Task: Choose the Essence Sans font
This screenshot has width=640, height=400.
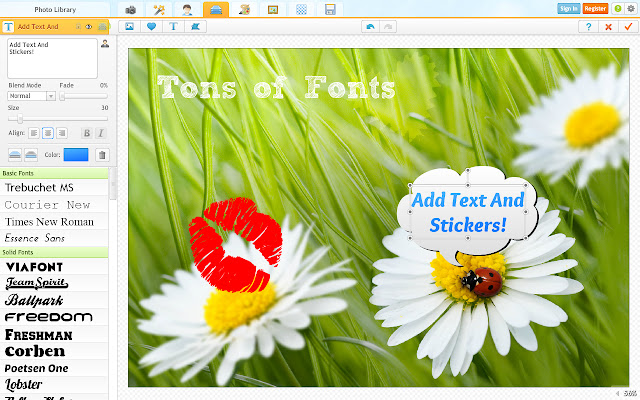Action: point(54,238)
